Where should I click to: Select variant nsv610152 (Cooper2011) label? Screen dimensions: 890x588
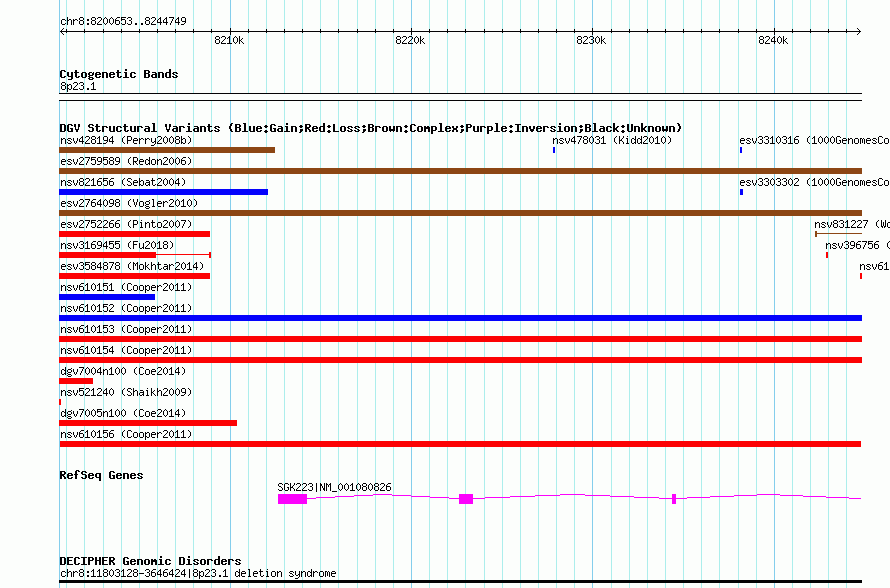(126, 308)
